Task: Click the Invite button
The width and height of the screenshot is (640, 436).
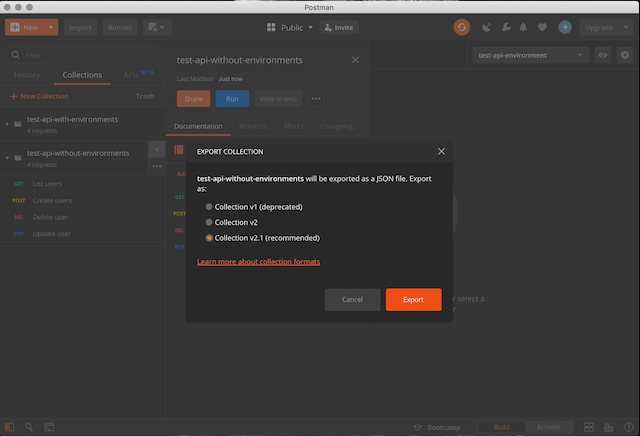Action: (x=339, y=27)
